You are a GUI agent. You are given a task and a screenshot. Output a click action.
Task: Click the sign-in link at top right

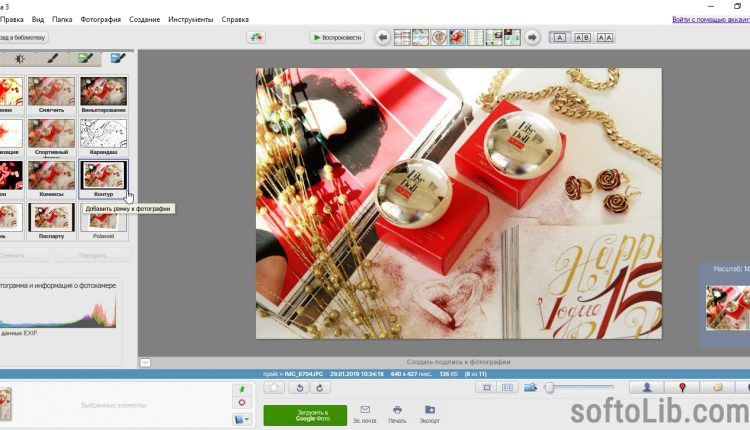[711, 20]
